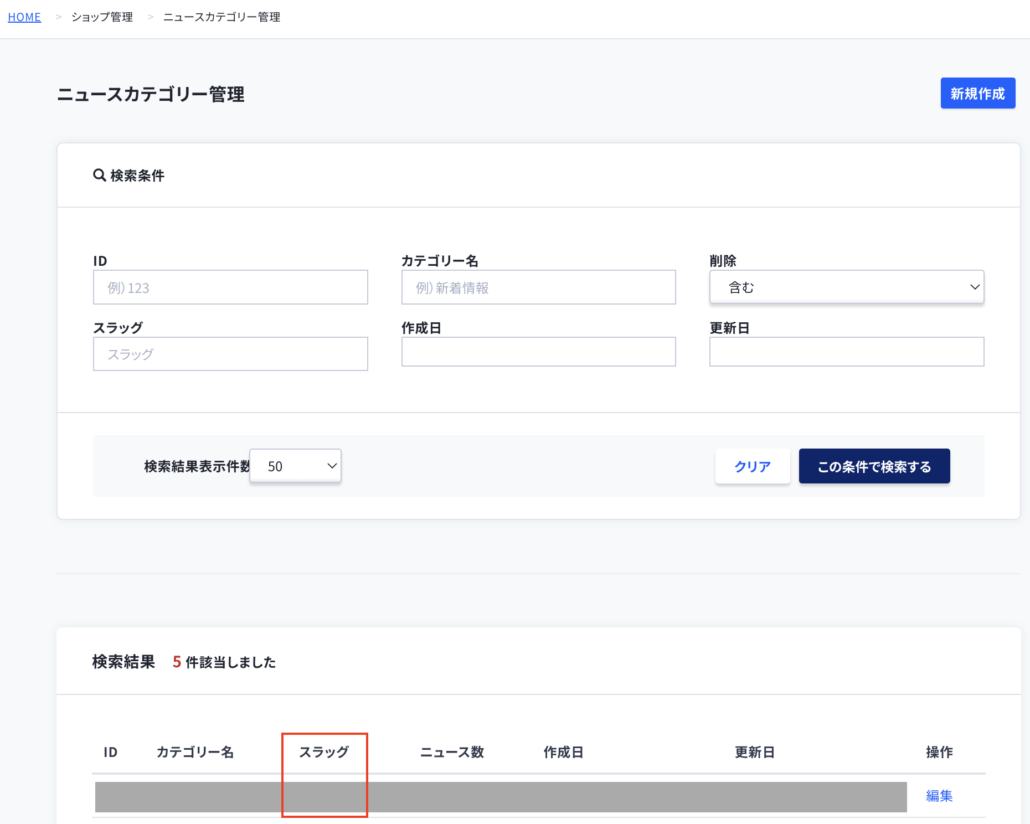Open the 削除 dropdown showing 含む

click(847, 287)
